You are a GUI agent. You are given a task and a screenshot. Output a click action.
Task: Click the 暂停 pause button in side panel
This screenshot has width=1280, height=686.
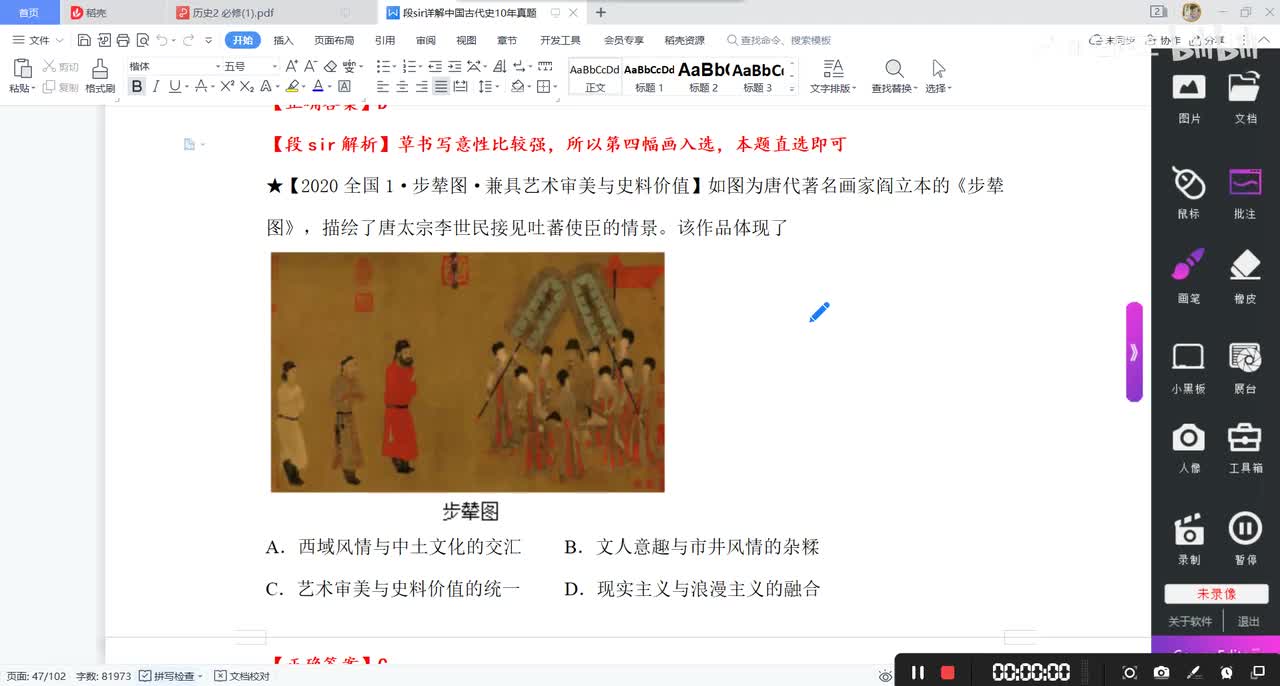tap(1245, 539)
